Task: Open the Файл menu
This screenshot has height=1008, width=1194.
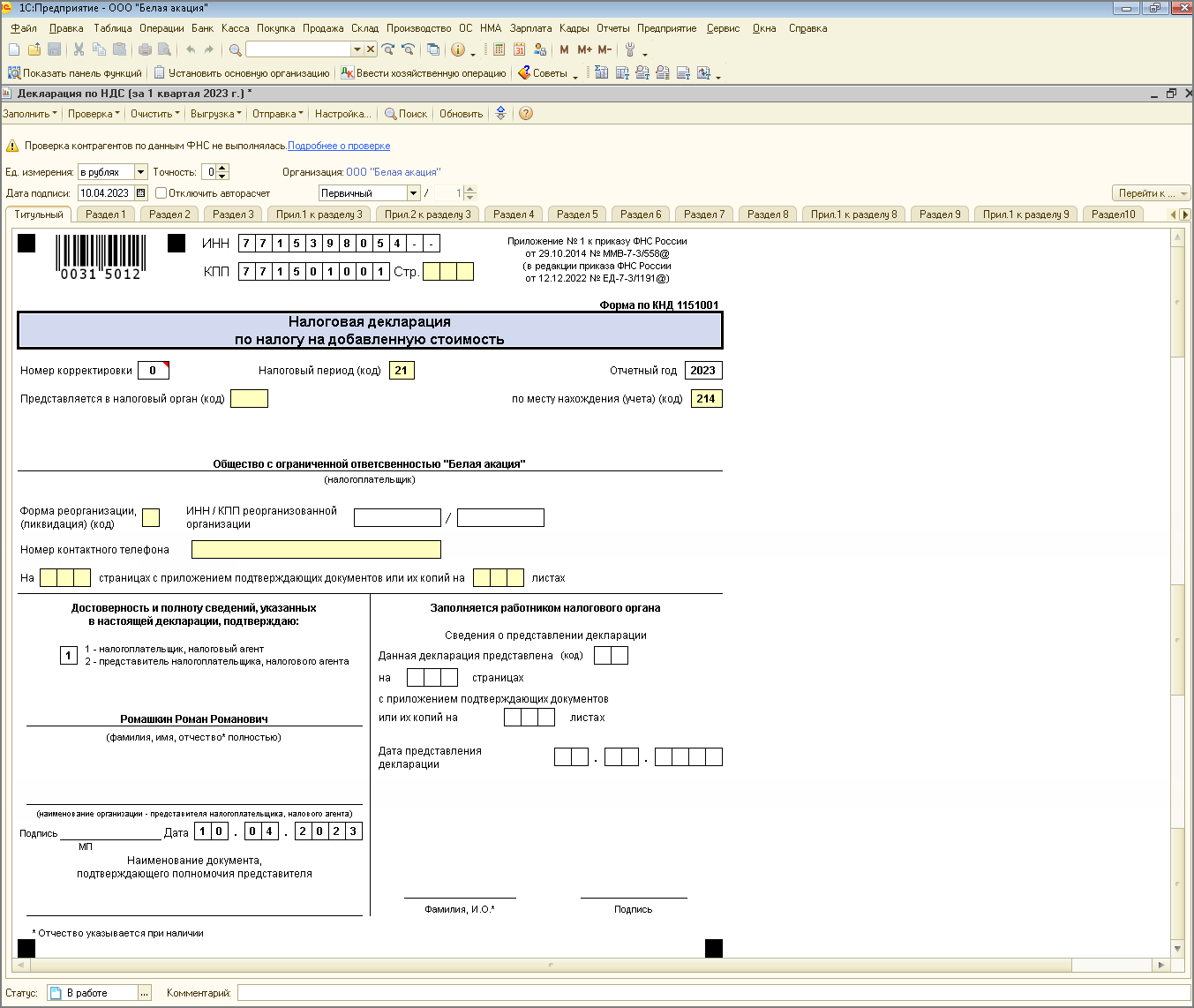Action: pyautogui.click(x=24, y=28)
